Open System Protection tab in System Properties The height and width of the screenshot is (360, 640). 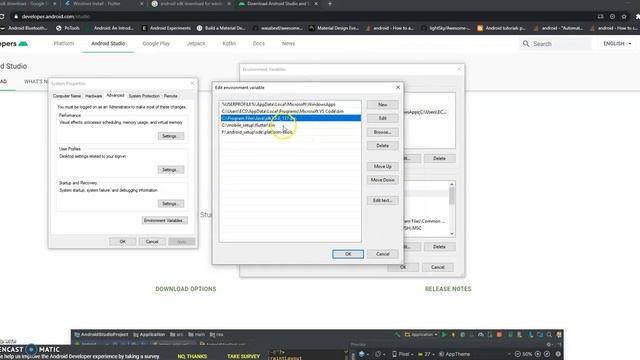pos(144,96)
